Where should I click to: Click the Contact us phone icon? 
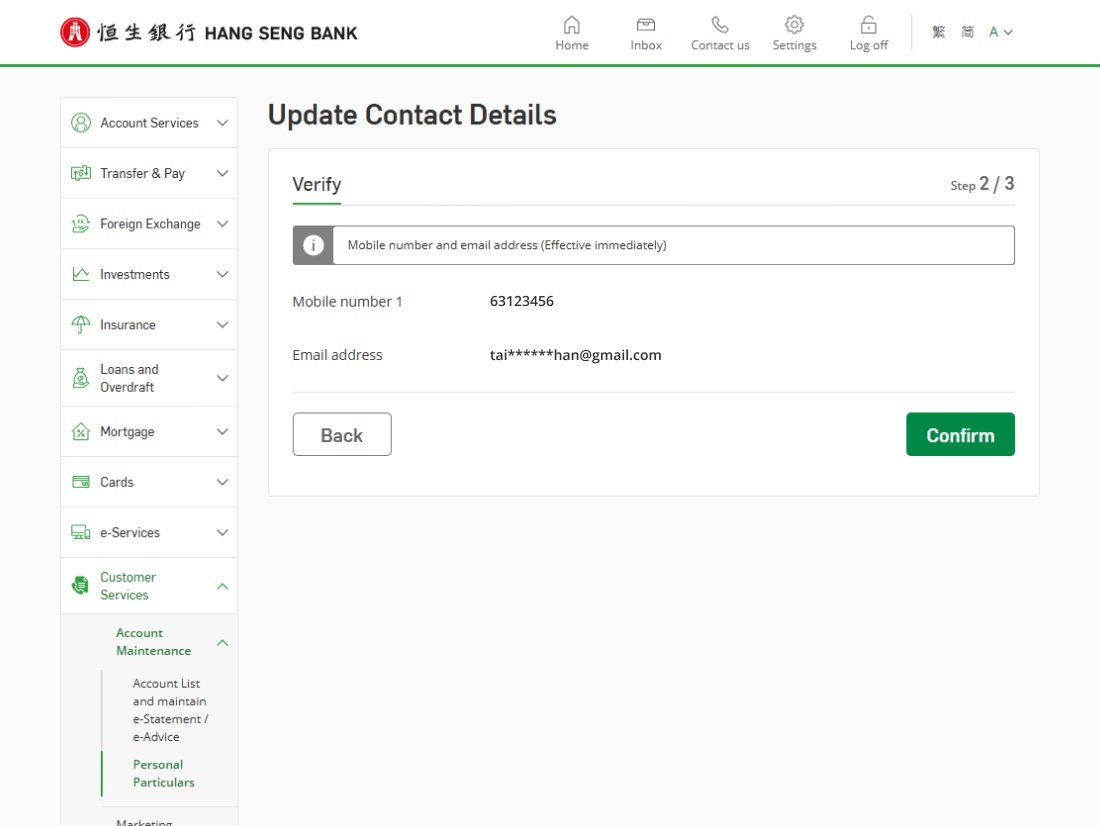(x=720, y=25)
